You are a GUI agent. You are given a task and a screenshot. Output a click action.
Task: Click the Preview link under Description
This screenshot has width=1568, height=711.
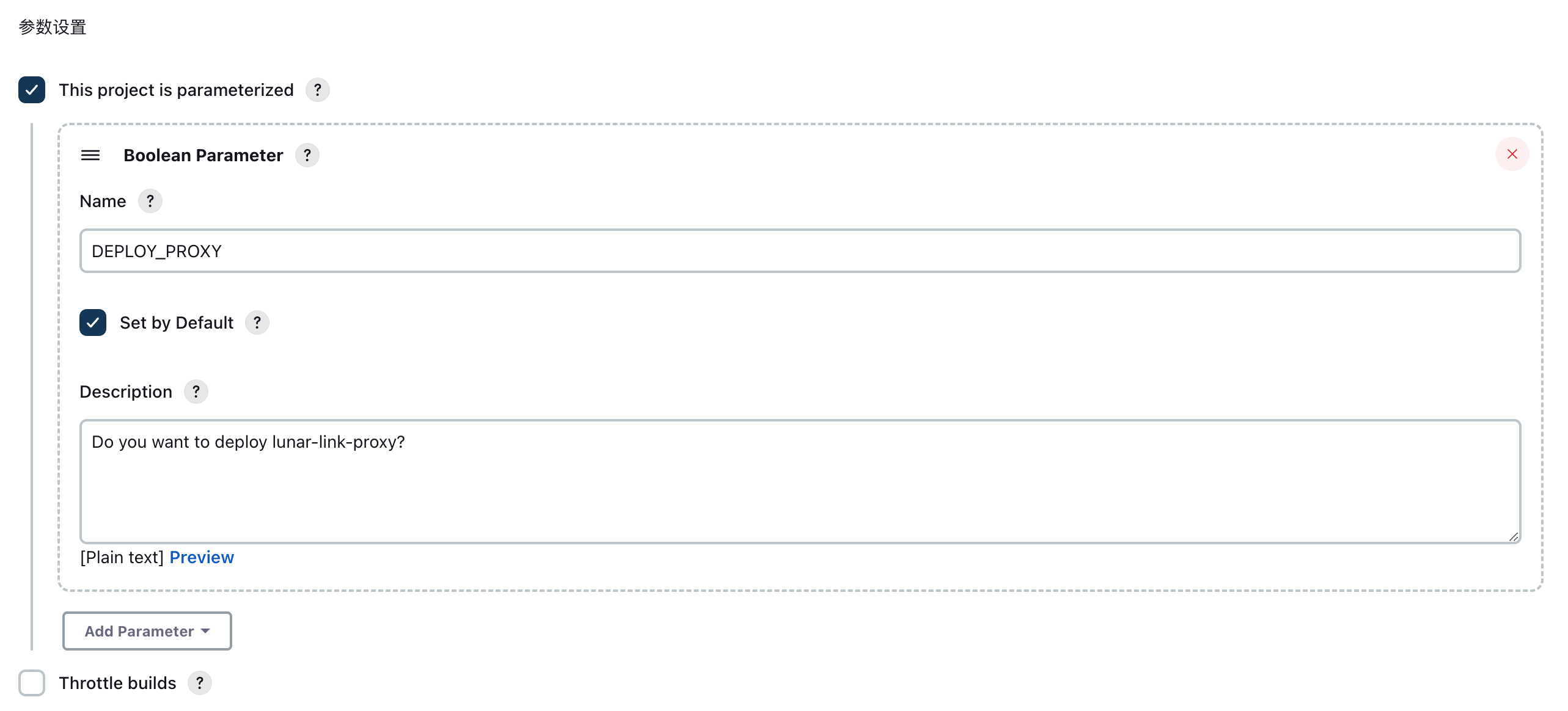(x=202, y=557)
